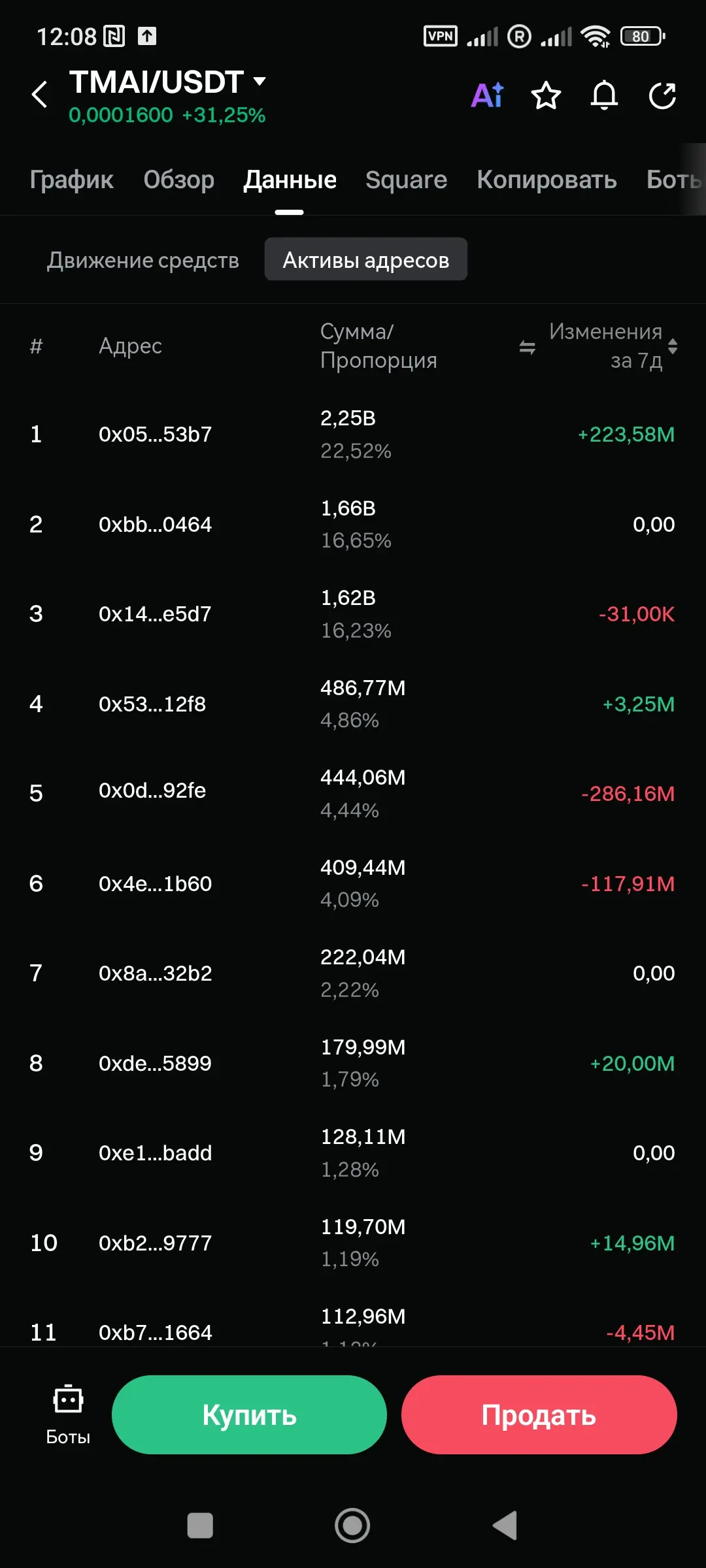This screenshot has width=706, height=1568.
Task: Tap the Android home navigation button
Action: (352, 1526)
